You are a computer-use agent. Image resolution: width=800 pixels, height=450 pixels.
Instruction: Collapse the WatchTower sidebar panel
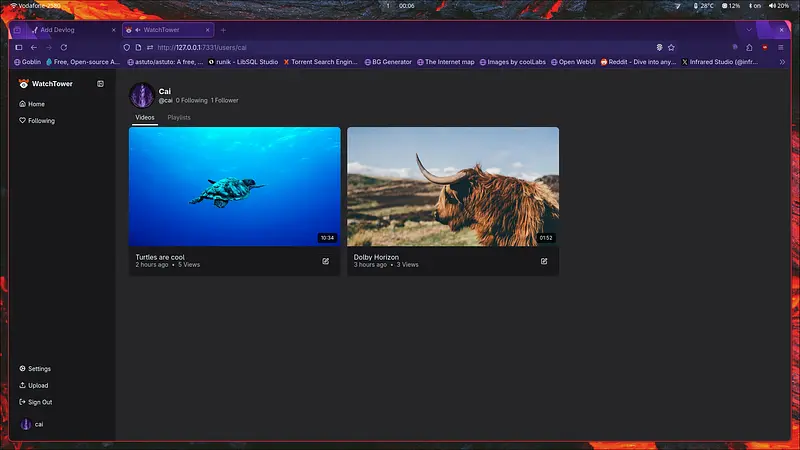[100, 84]
